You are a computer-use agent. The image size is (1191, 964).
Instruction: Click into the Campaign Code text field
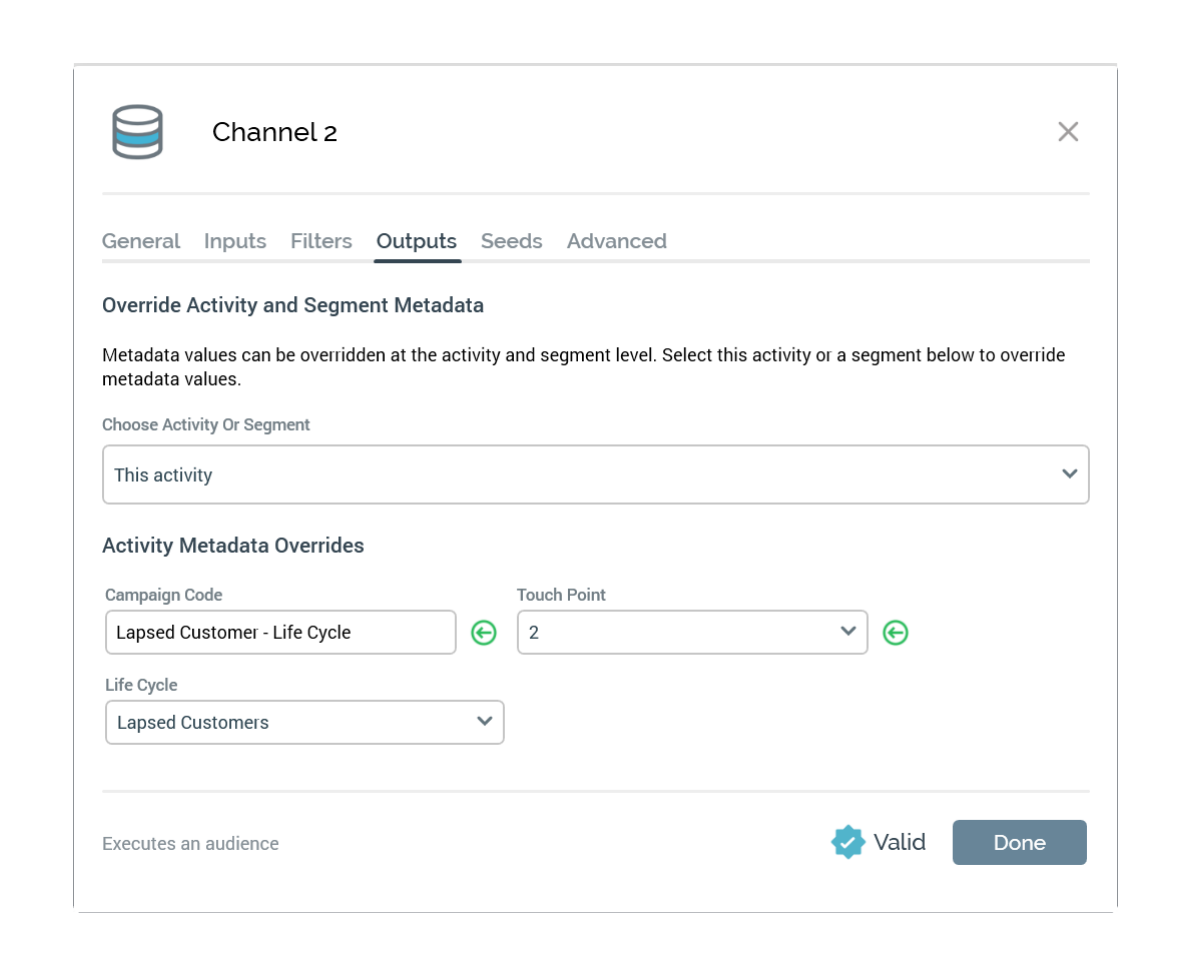coord(280,633)
